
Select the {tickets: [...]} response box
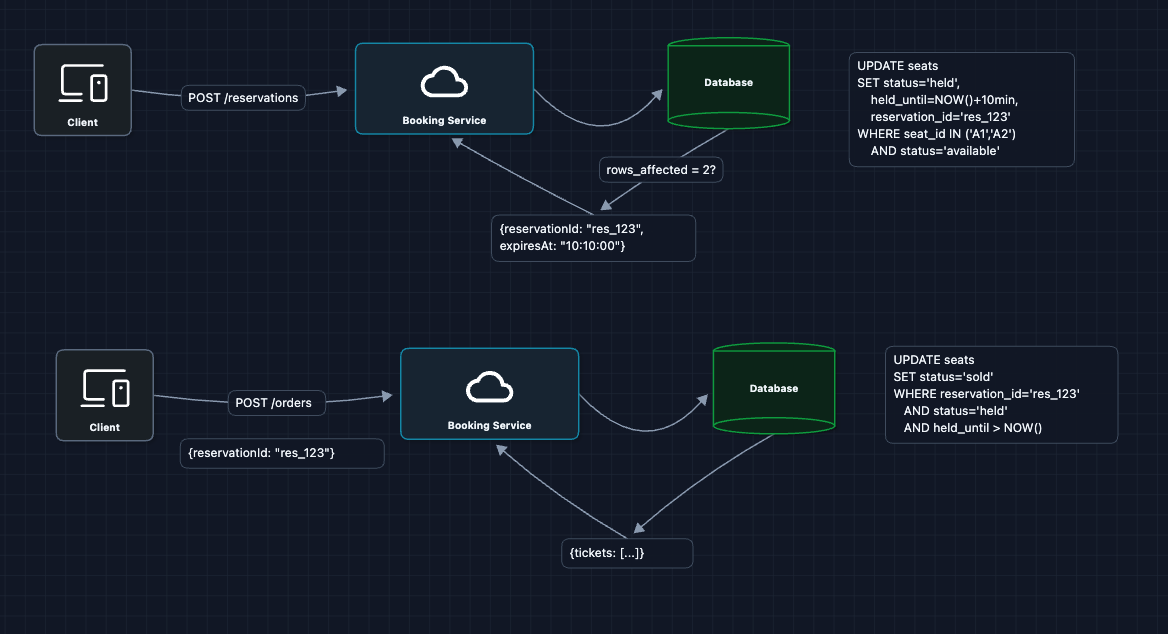coord(627,553)
